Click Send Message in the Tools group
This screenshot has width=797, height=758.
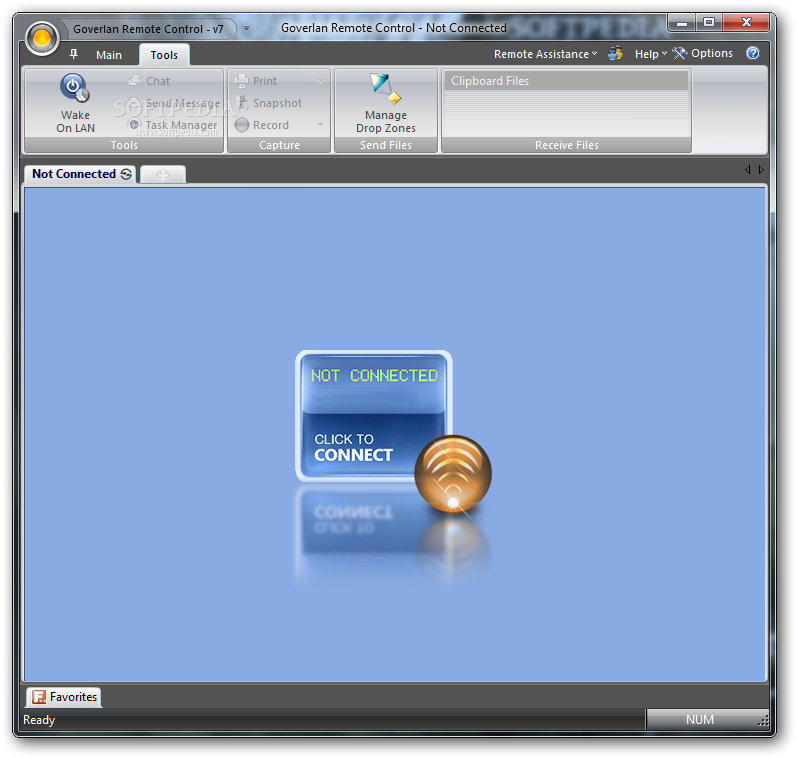click(174, 103)
